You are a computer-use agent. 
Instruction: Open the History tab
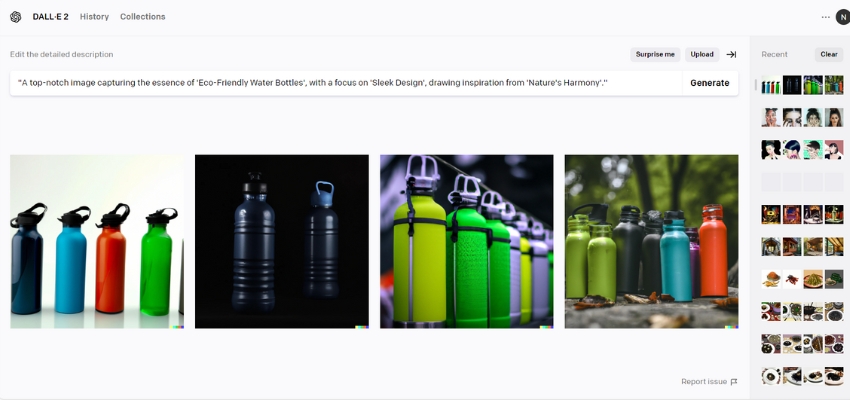tap(94, 17)
